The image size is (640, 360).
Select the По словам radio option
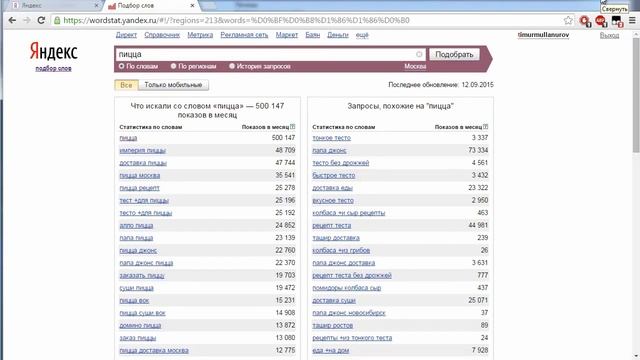122,66
